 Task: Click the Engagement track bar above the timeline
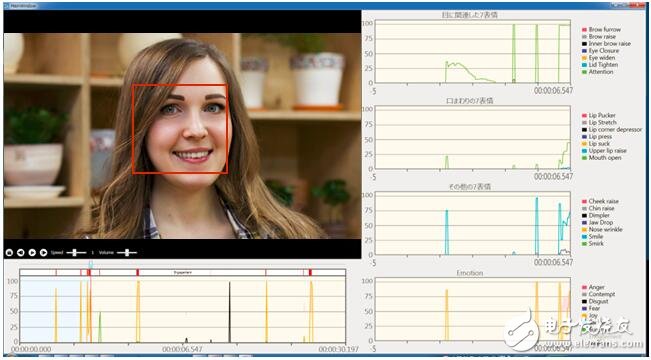(182, 272)
